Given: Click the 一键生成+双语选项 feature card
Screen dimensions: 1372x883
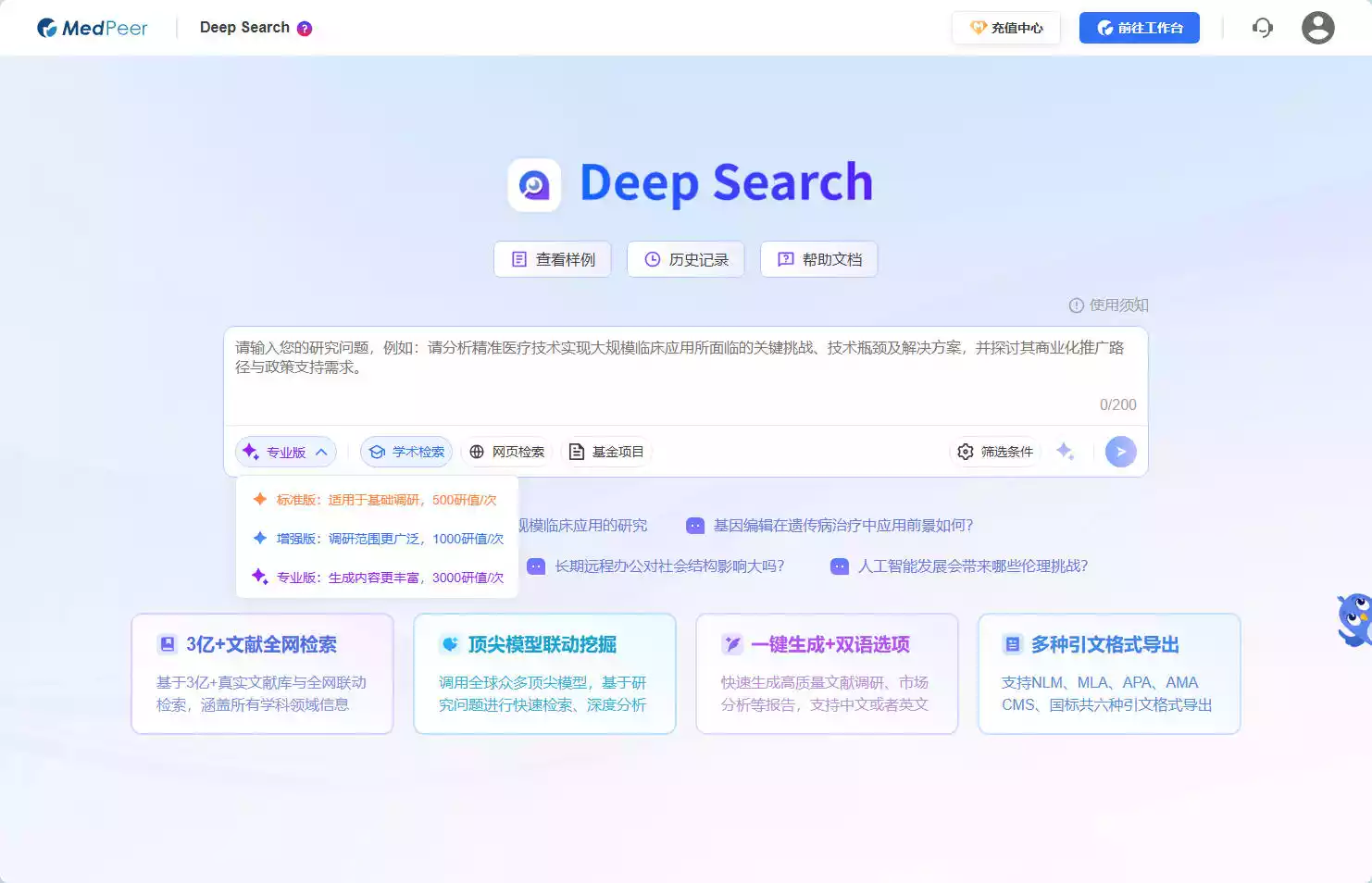Looking at the screenshot, I should click(x=827, y=674).
